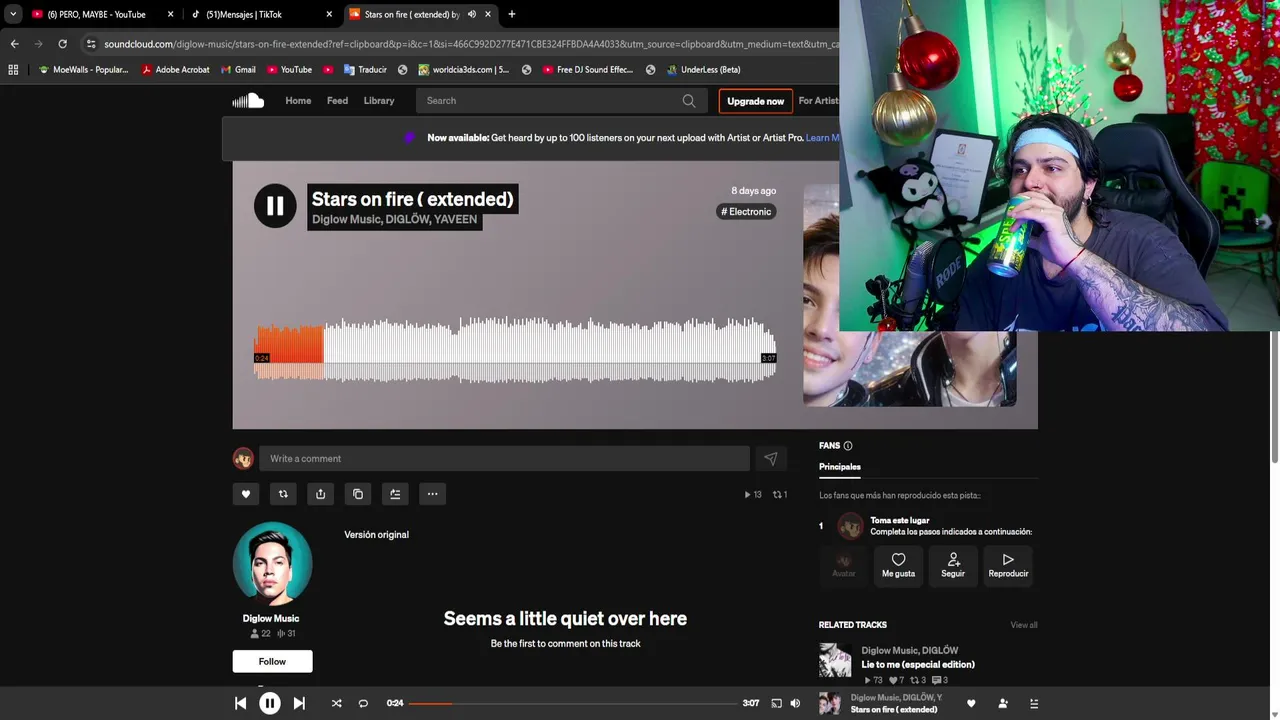Click the Upgrade now button
The width and height of the screenshot is (1280, 720).
[x=755, y=101]
